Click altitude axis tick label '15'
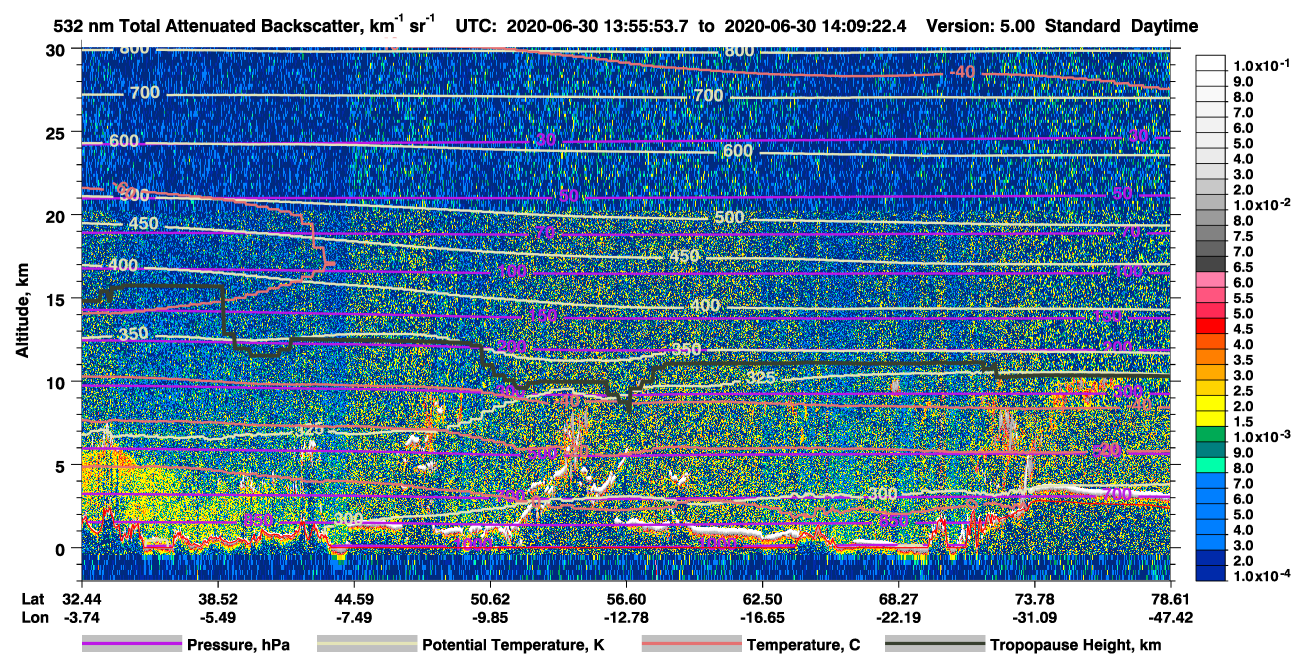Screen dimensions: 1300x667 pyautogui.click(x=58, y=298)
